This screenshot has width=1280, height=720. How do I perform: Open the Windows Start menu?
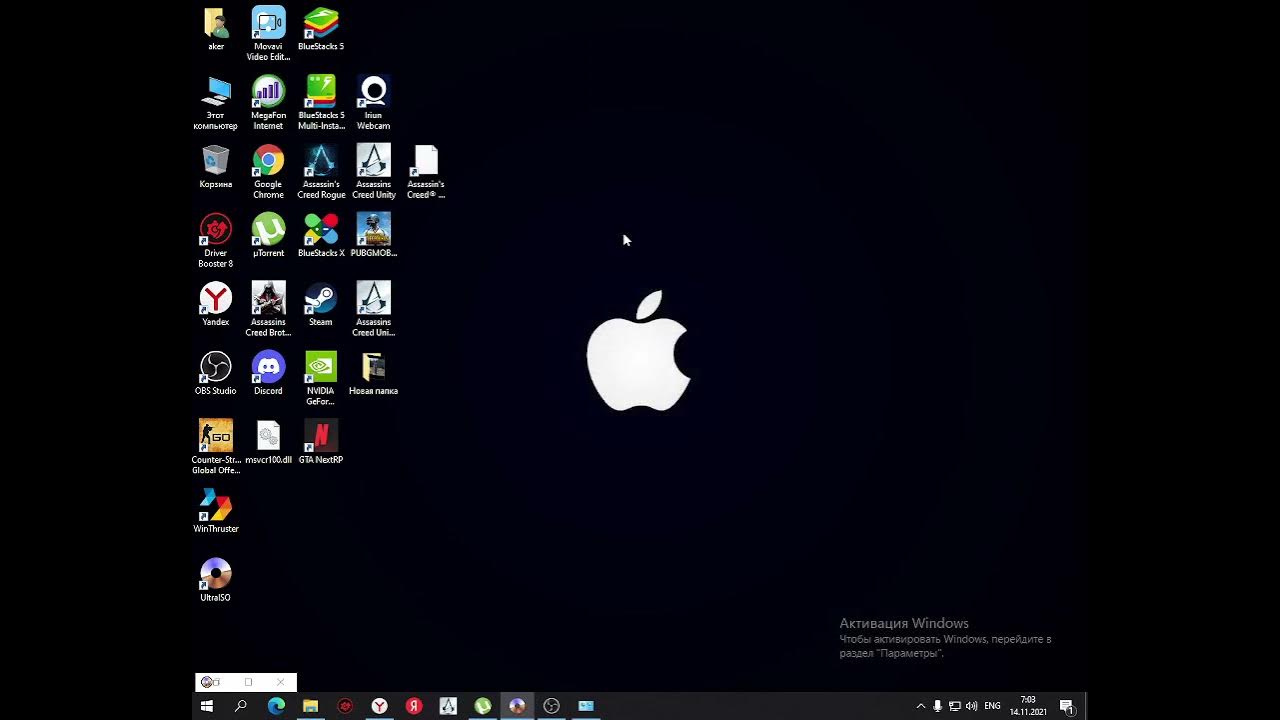coord(207,706)
